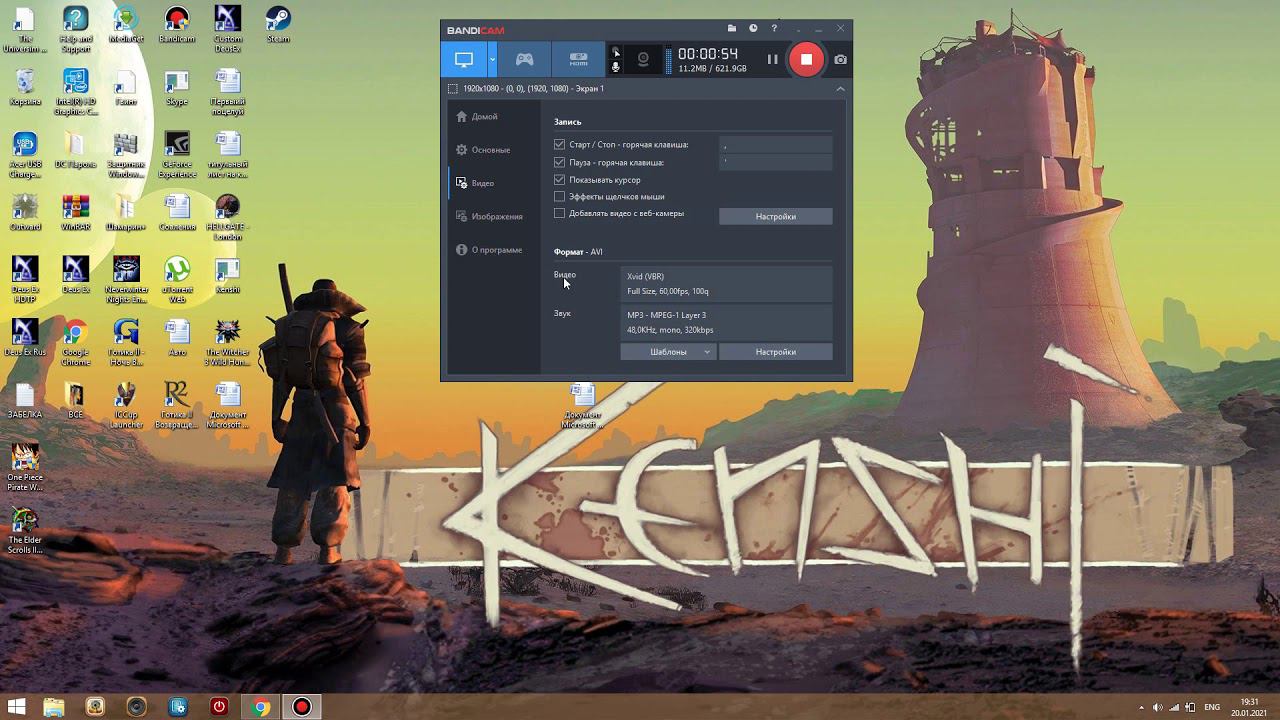Open screen recording mode dropdown arrow
The width and height of the screenshot is (1280, 720).
[x=492, y=59]
